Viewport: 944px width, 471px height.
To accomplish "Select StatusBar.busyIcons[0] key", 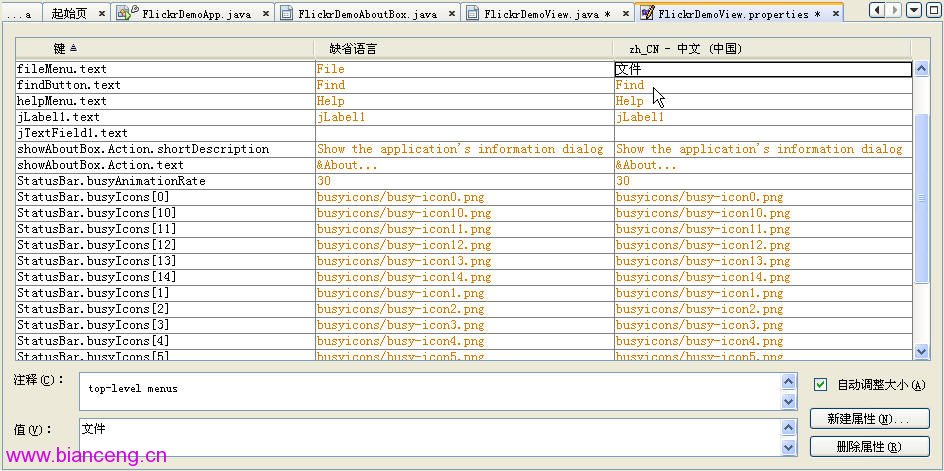I will (164, 197).
